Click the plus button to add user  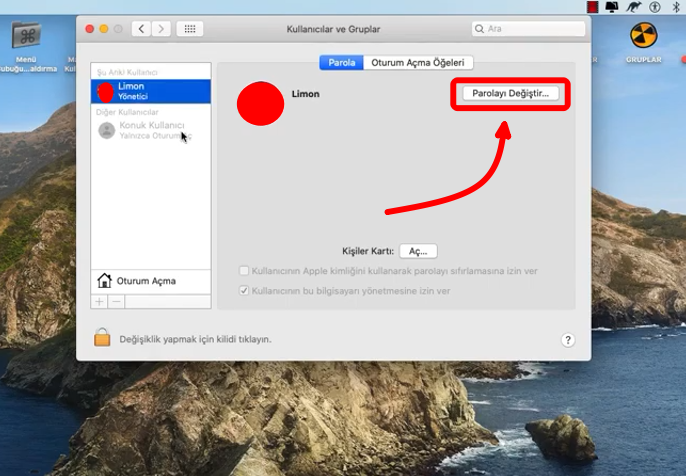(x=99, y=301)
